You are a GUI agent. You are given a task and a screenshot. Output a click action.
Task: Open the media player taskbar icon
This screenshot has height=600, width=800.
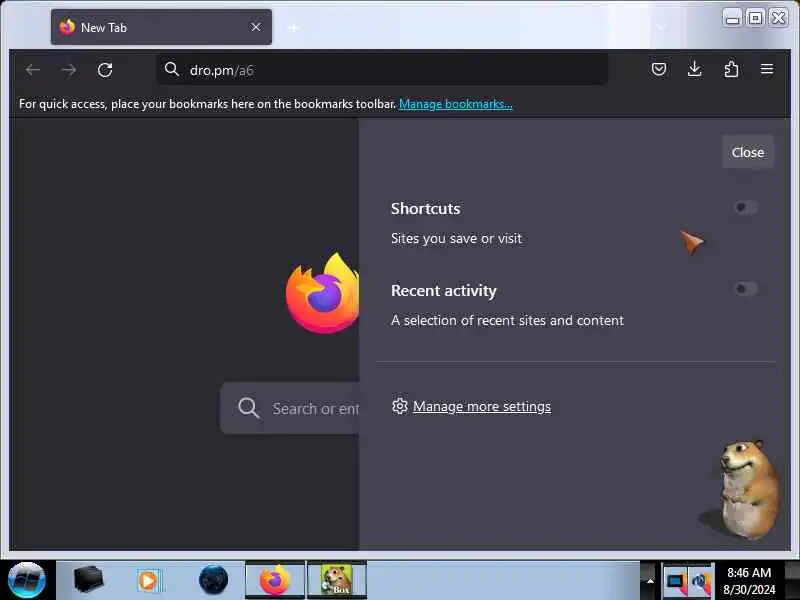click(149, 581)
